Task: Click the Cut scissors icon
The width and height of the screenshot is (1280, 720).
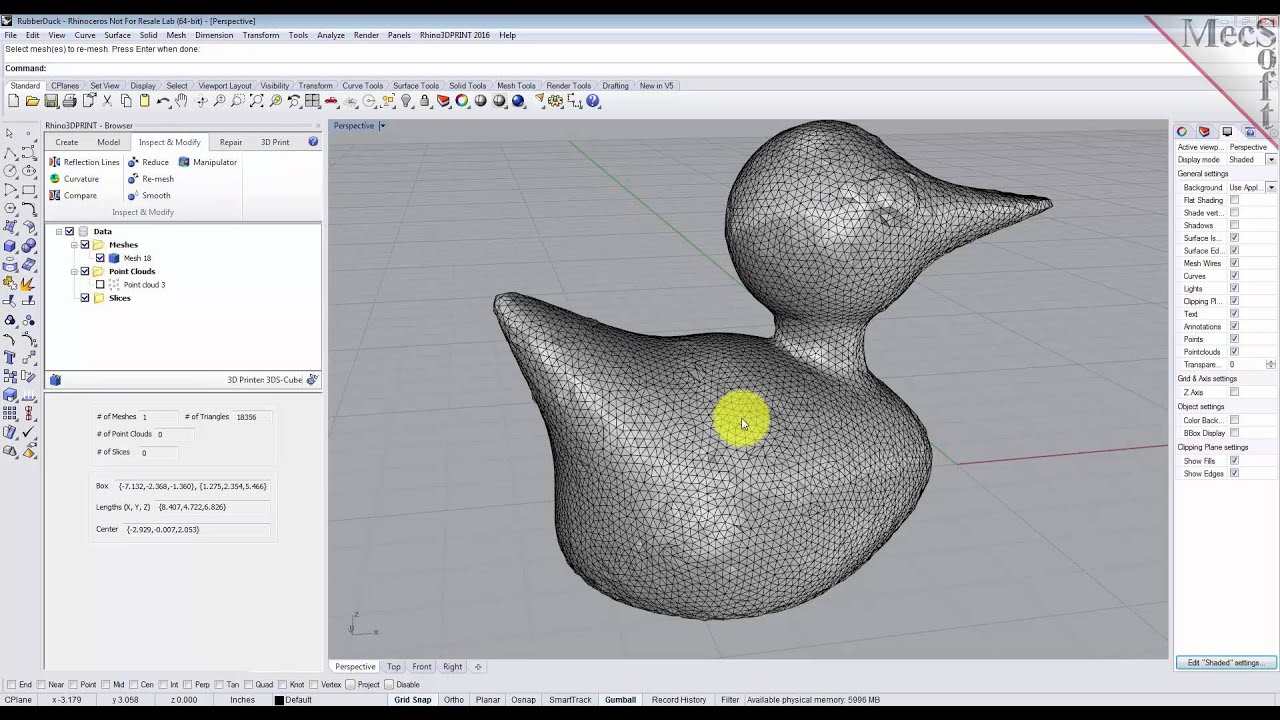Action: pos(107,101)
